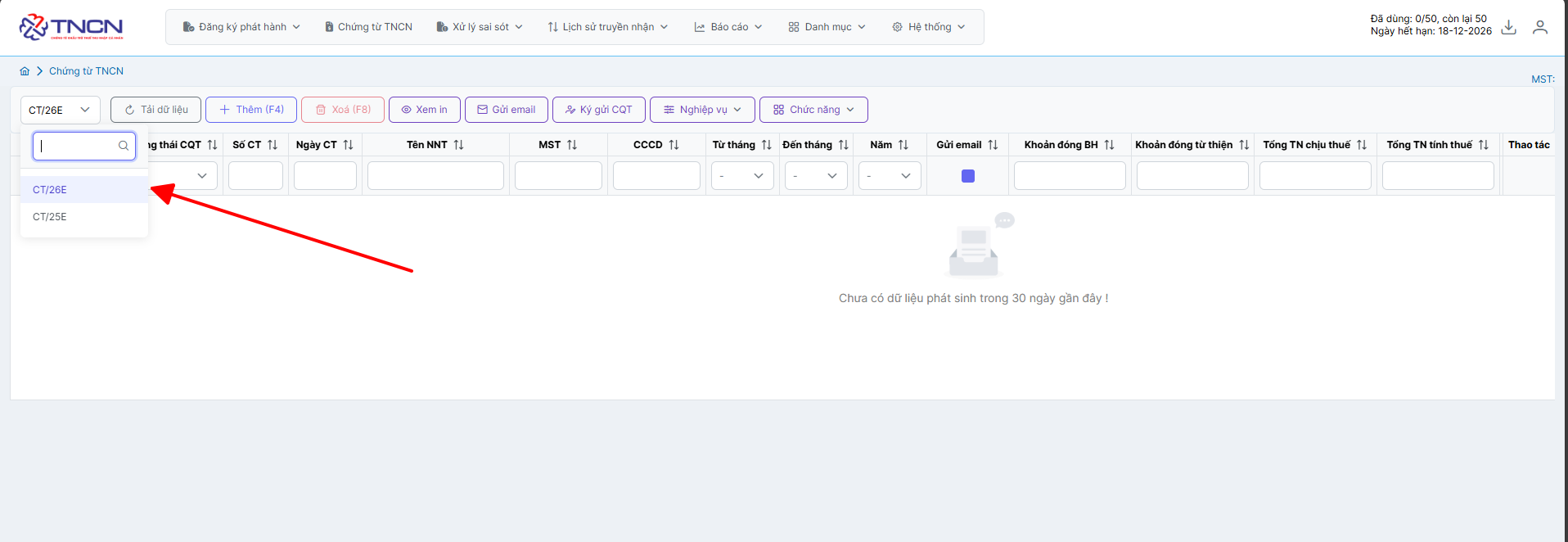Click the Ký gửi CQT button

point(598,110)
